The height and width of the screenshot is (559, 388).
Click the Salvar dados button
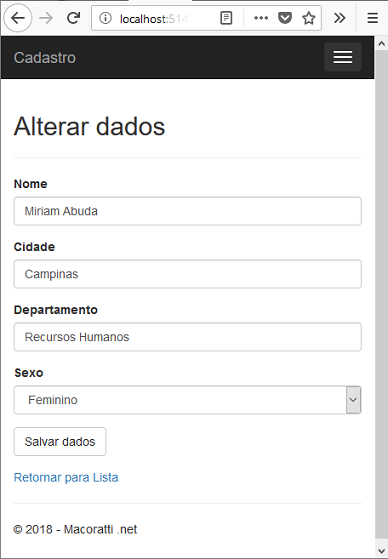(x=60, y=441)
